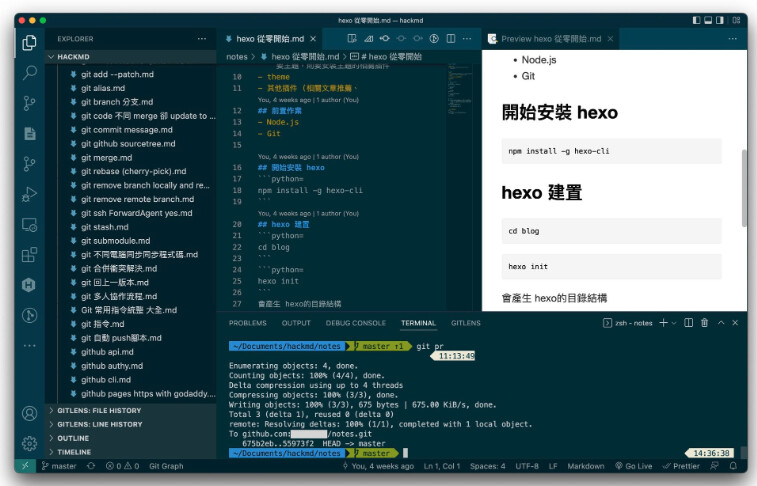
Task: Open Git Graph from status bar
Action: 166,466
